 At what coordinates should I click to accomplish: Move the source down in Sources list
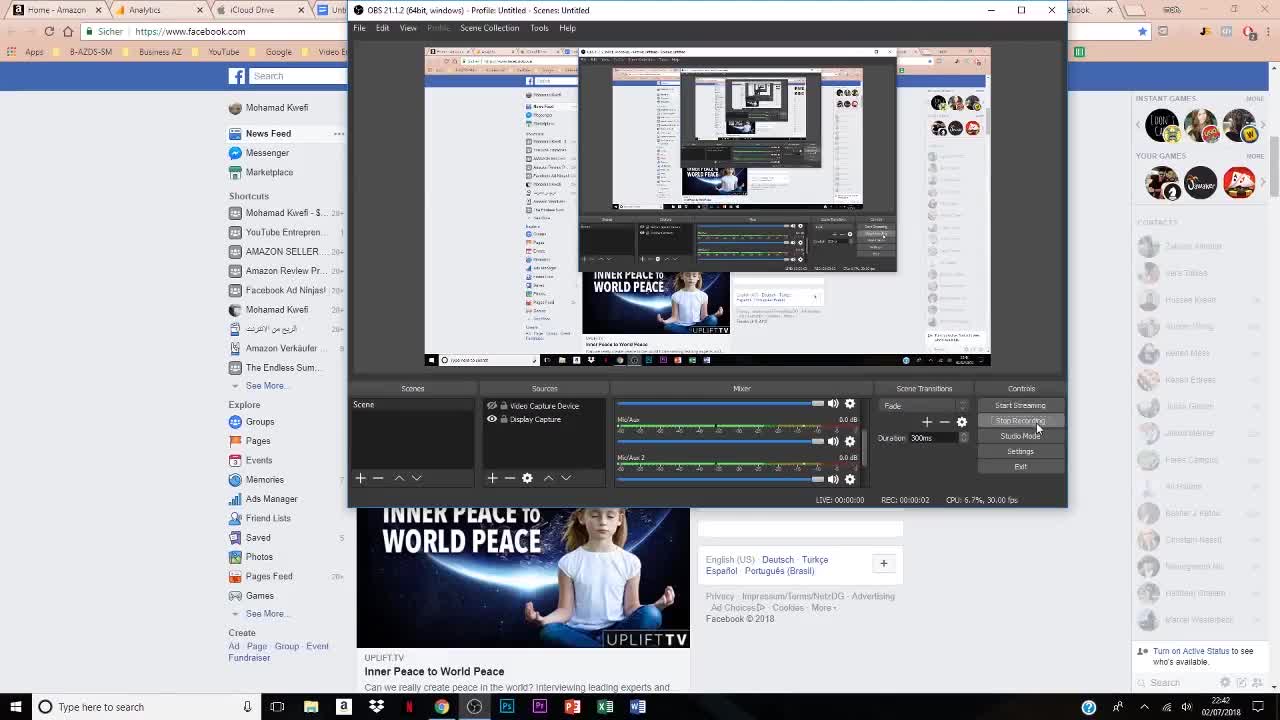pyautogui.click(x=565, y=478)
